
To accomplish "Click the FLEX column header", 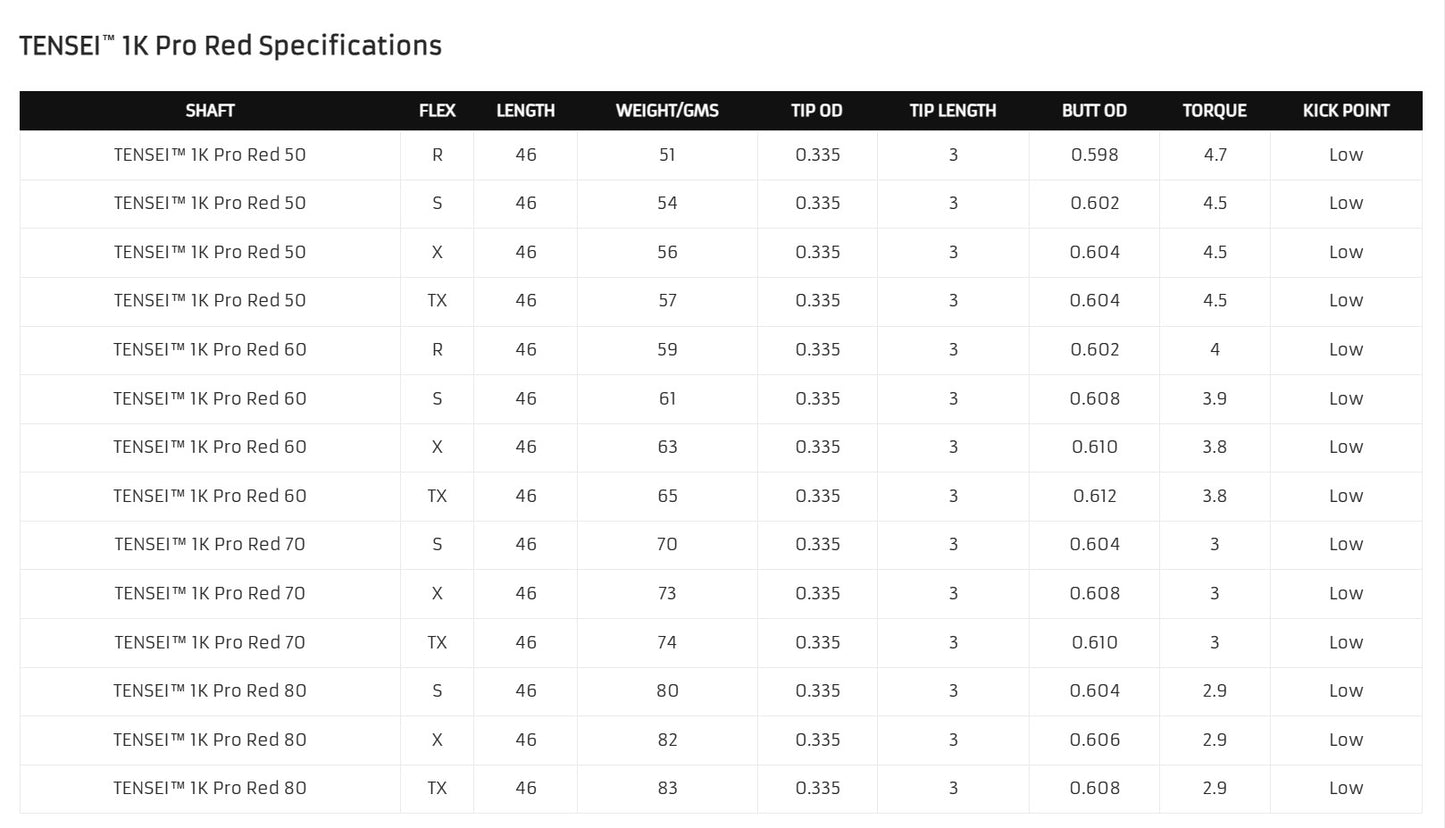I will [x=437, y=111].
